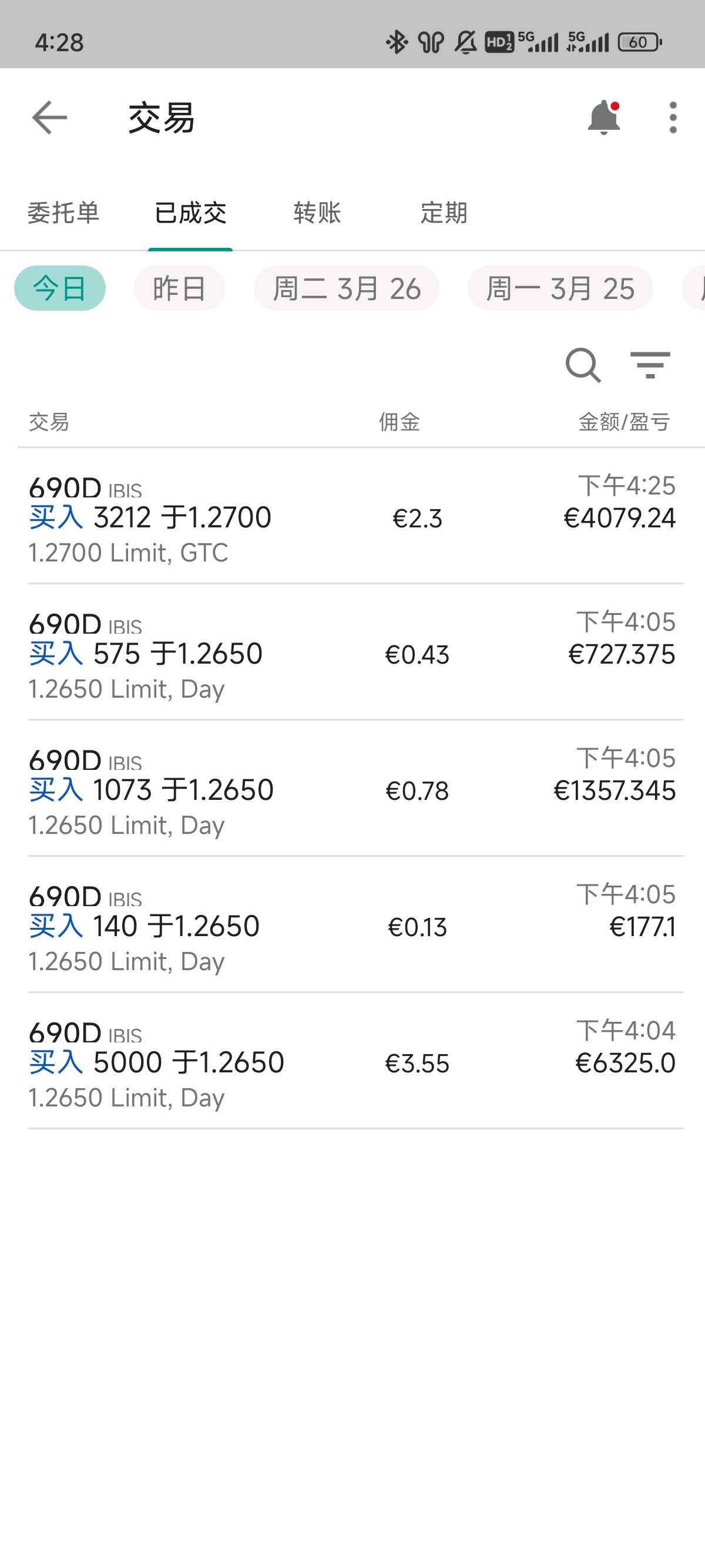705x1568 pixels.
Task: Open the 3212 share buy trade
Action: tap(352, 517)
